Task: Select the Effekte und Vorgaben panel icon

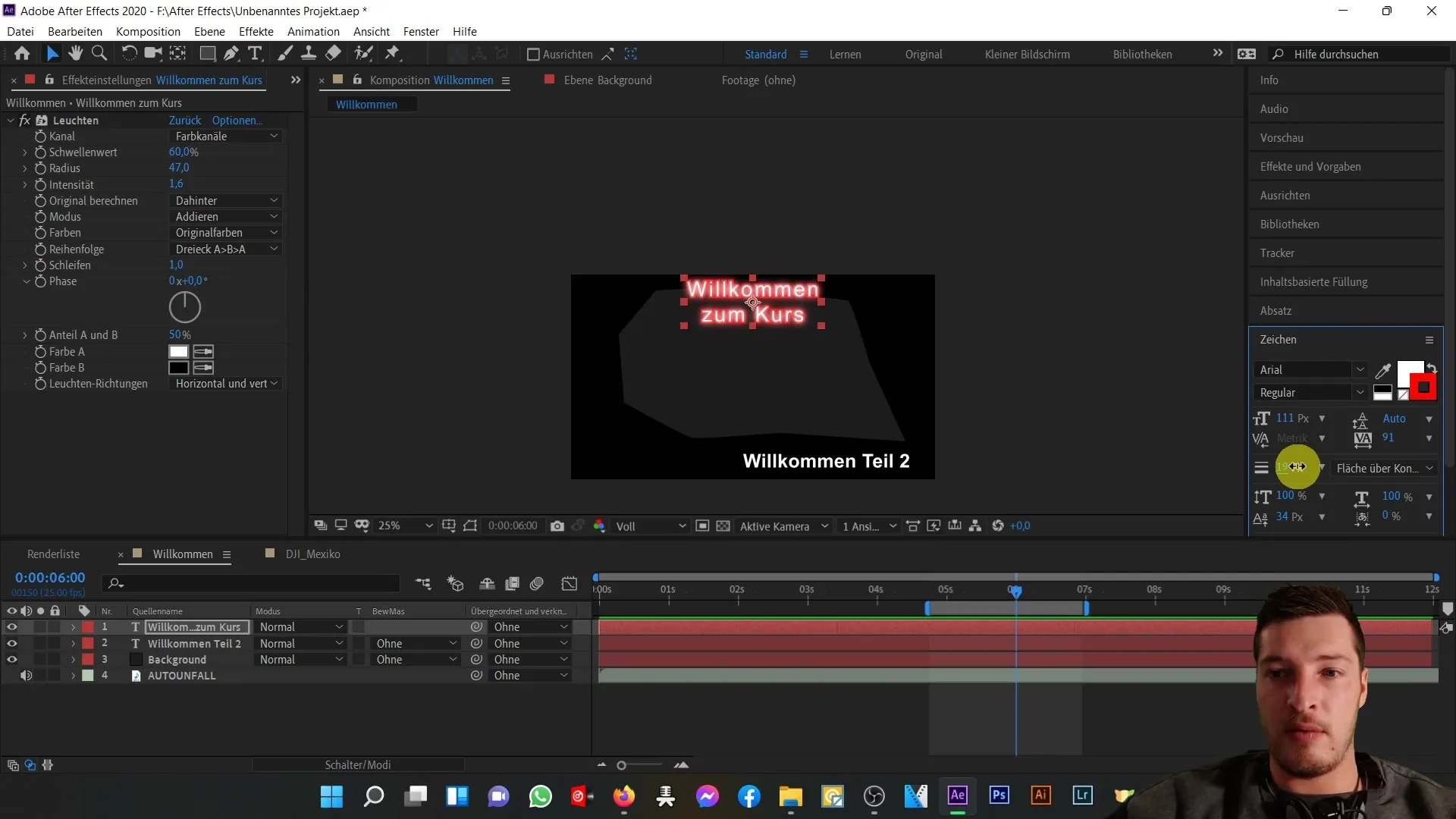Action: 1312,166
